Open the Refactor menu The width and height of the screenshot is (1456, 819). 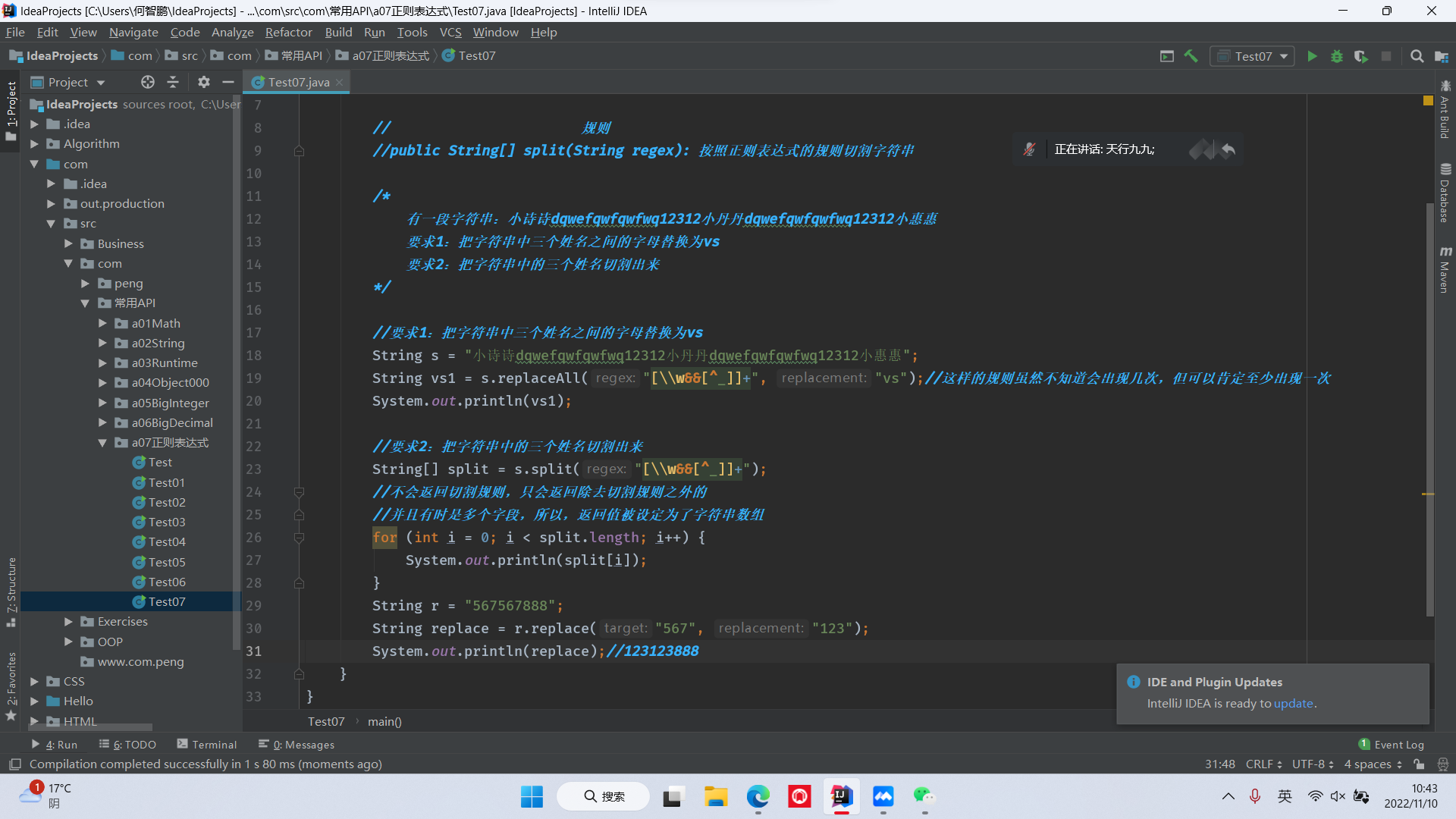point(288,32)
